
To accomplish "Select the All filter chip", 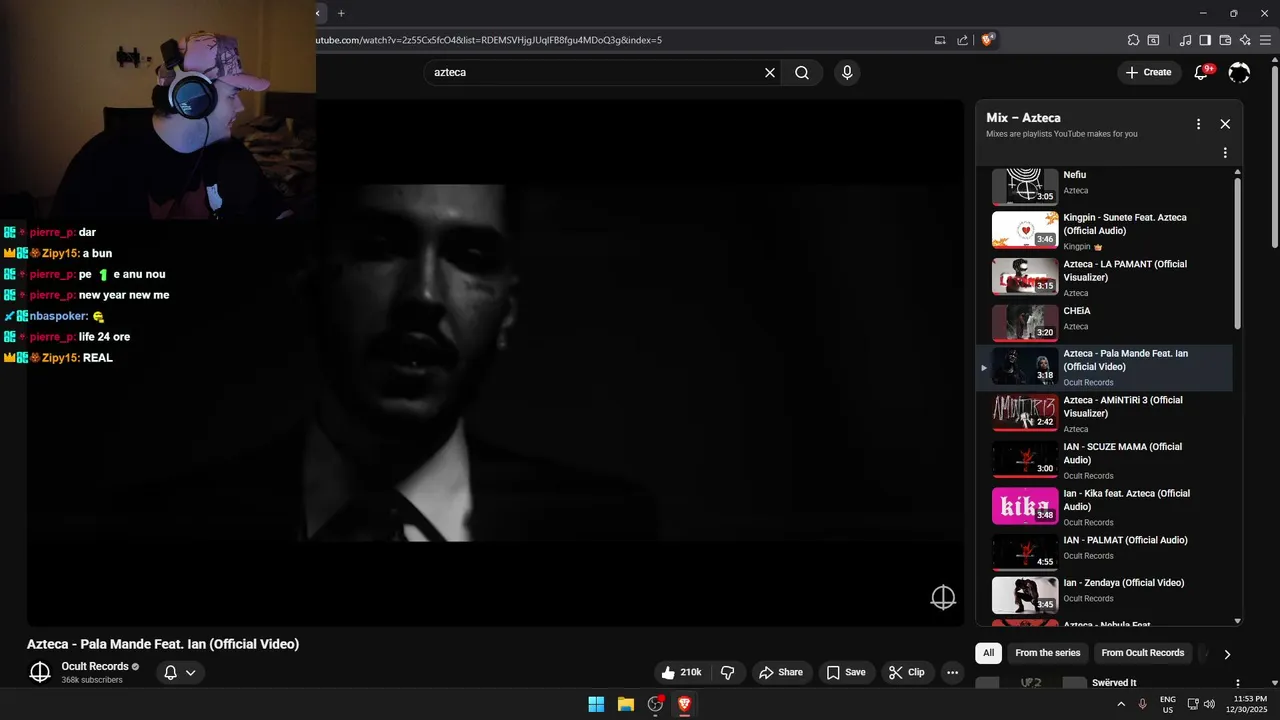I will click(988, 653).
